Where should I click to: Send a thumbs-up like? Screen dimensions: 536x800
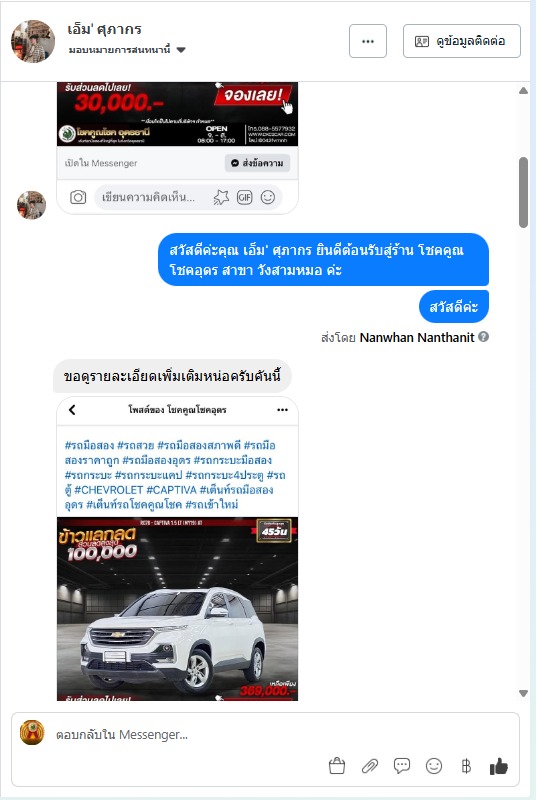[x=498, y=766]
